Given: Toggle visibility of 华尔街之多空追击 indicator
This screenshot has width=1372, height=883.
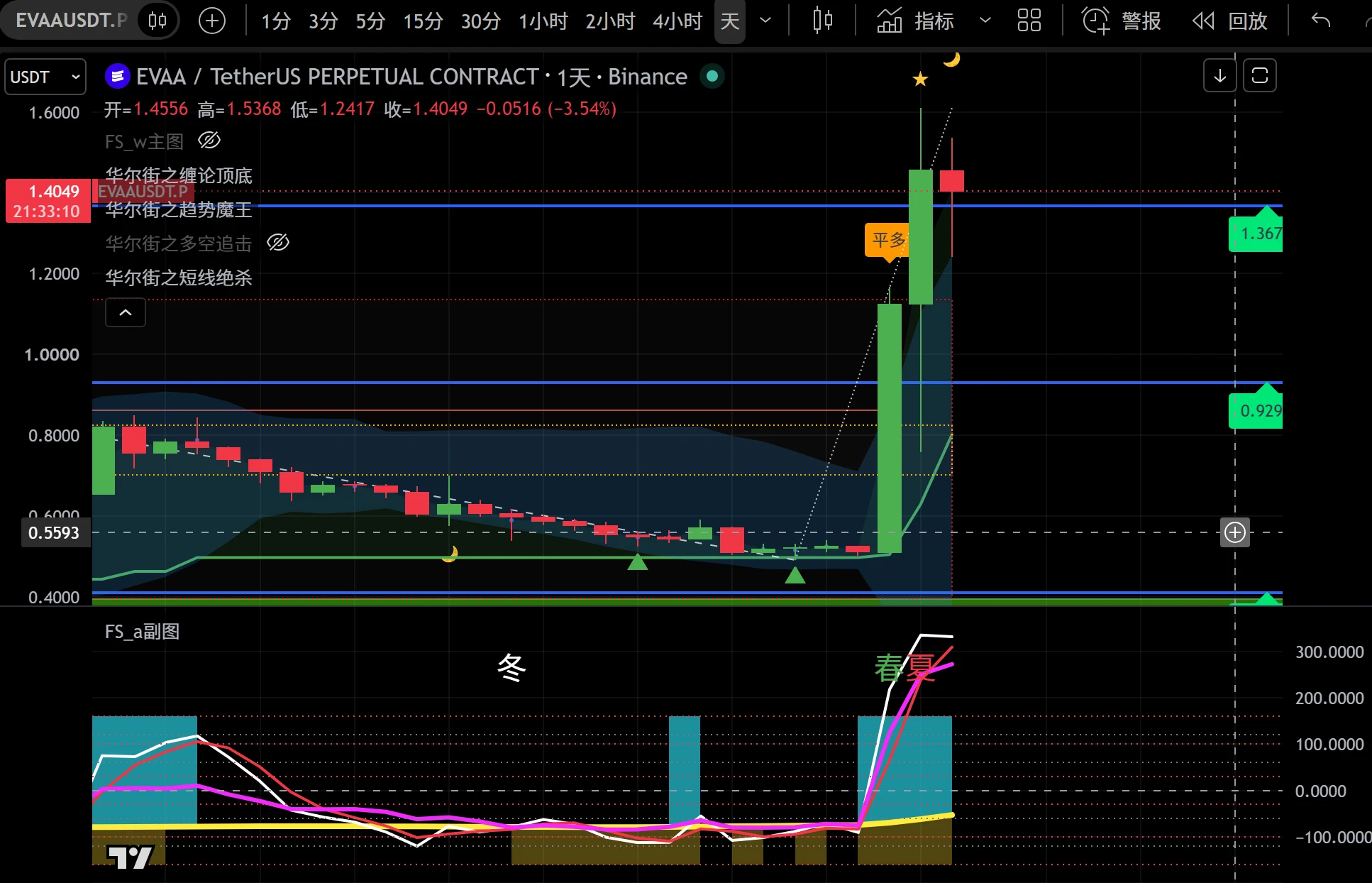Looking at the screenshot, I should [x=278, y=243].
